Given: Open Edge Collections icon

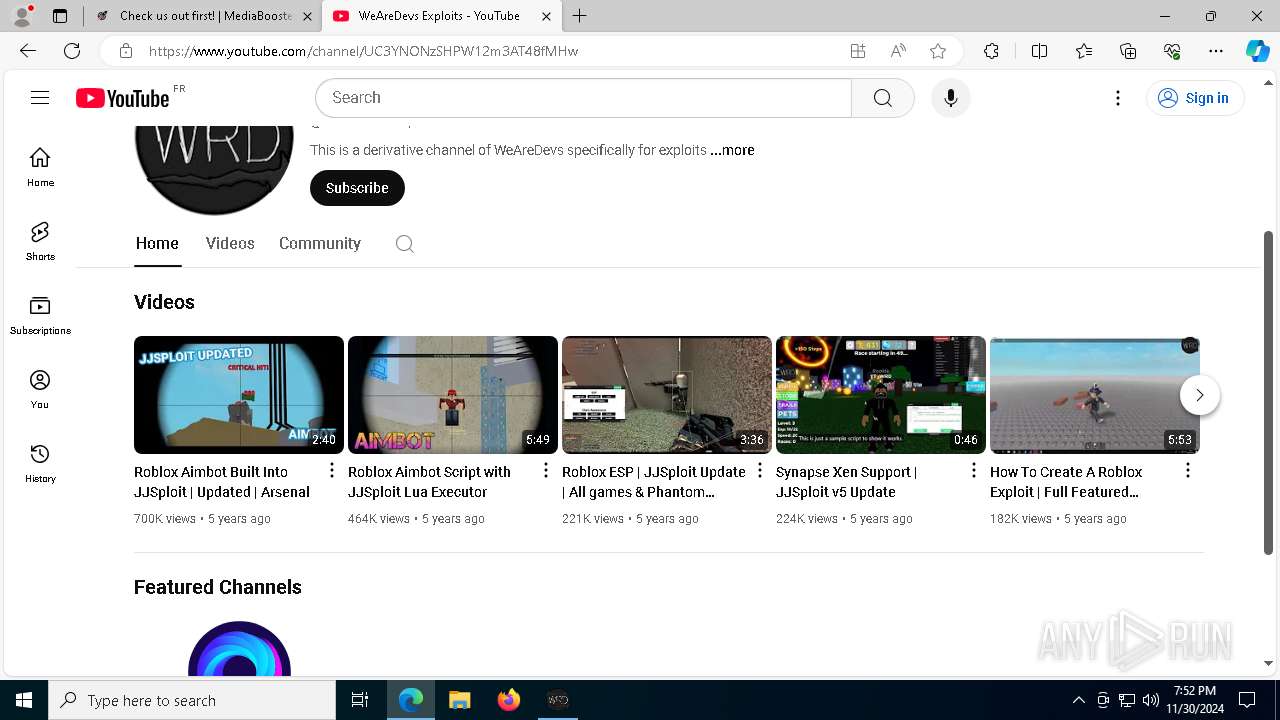Looking at the screenshot, I should 1128,51.
